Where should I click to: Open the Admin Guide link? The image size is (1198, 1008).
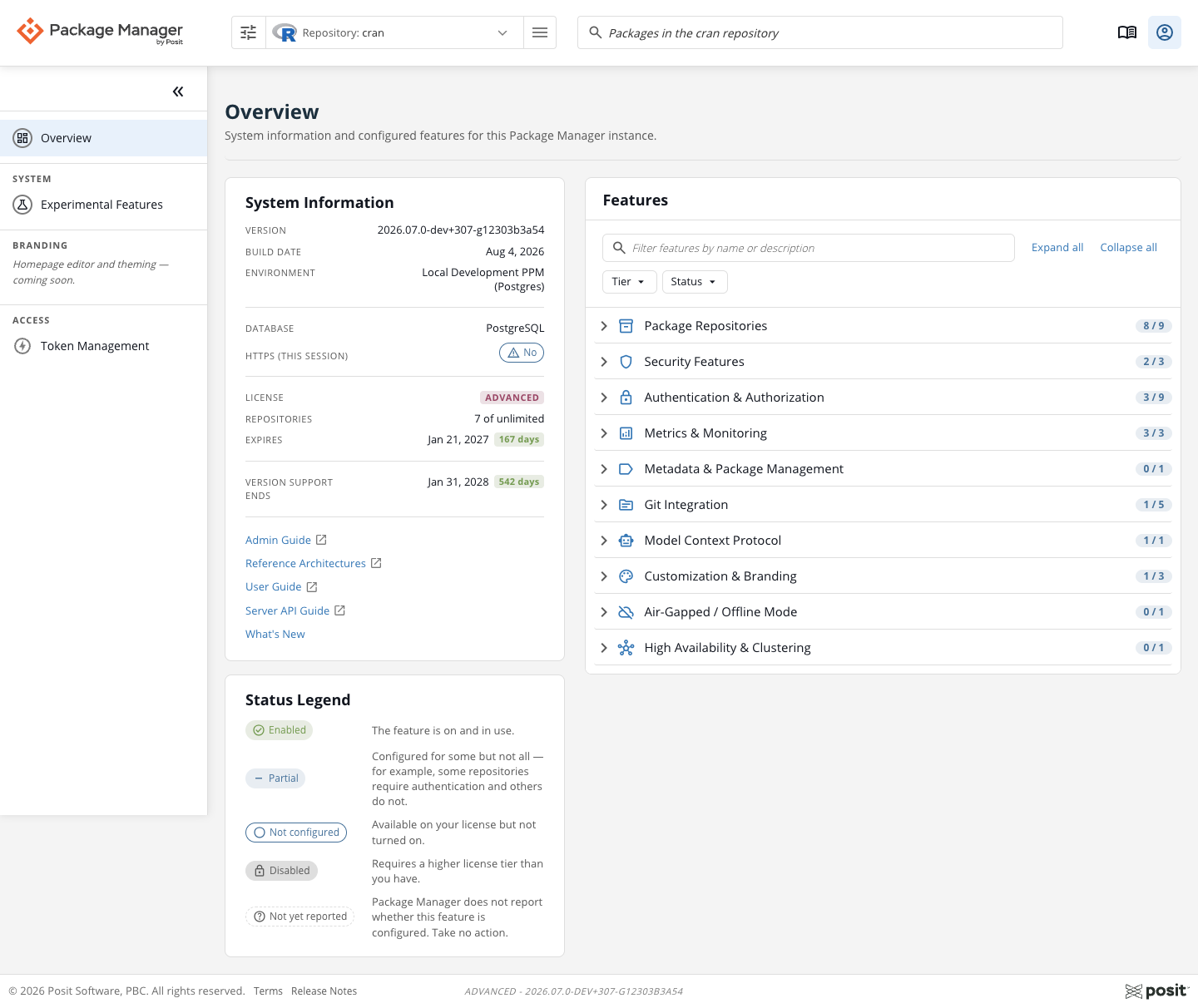click(278, 541)
